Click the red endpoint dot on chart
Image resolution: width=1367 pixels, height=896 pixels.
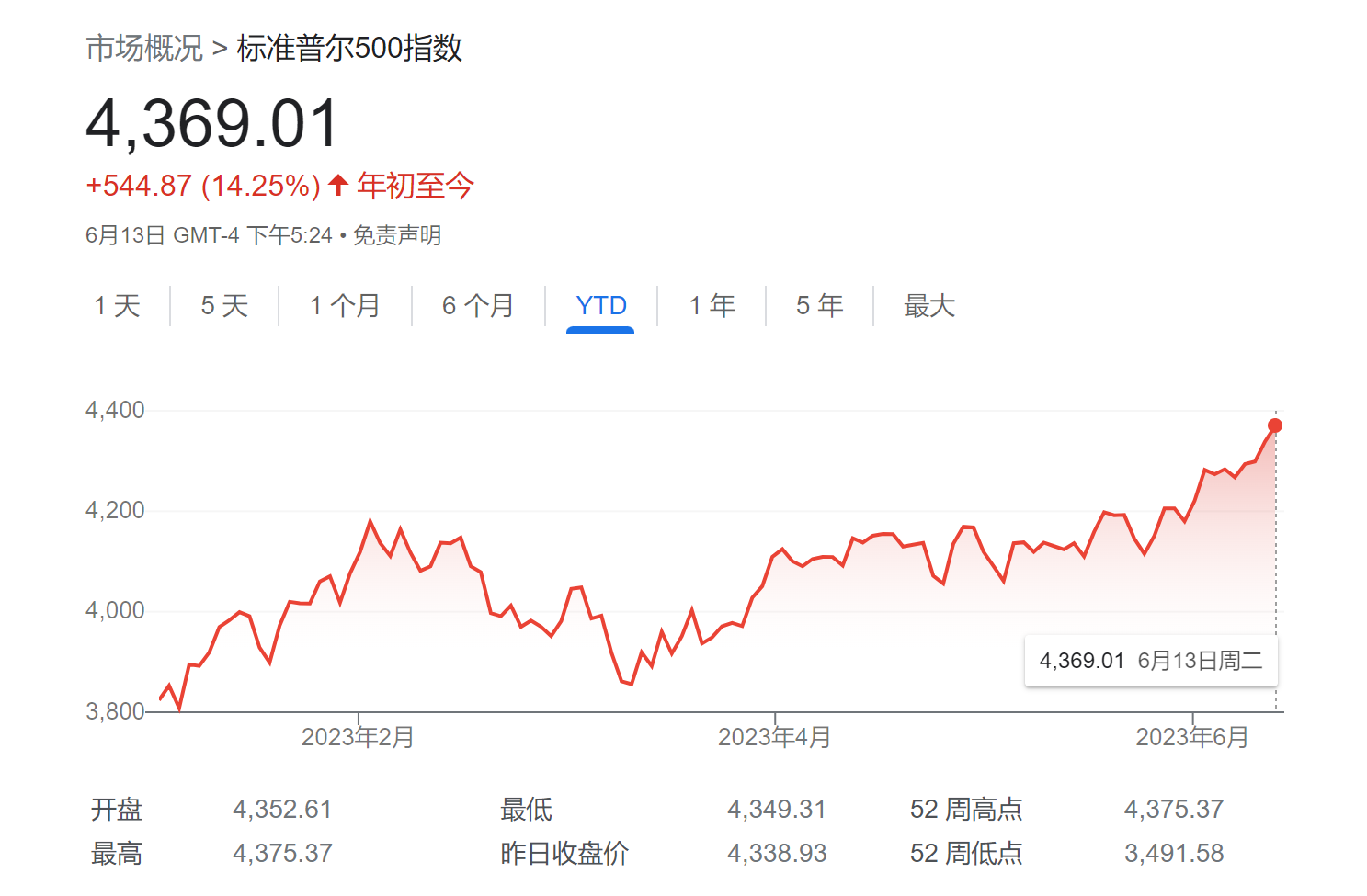[x=1274, y=425]
